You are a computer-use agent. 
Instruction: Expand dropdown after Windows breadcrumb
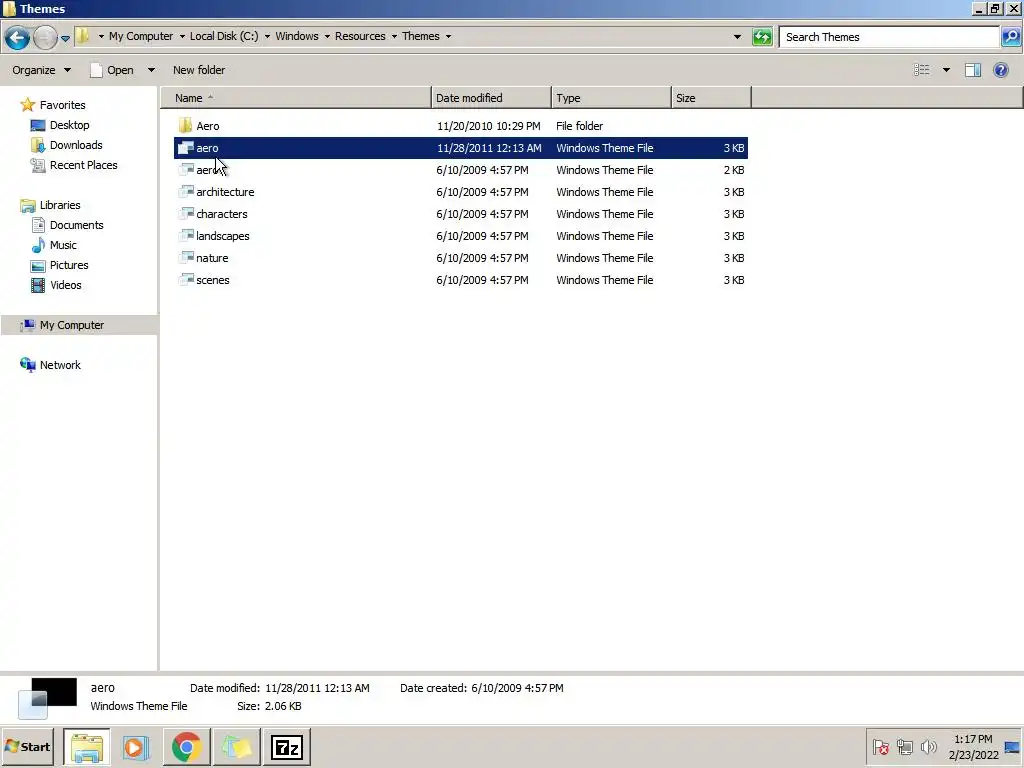pos(327,37)
